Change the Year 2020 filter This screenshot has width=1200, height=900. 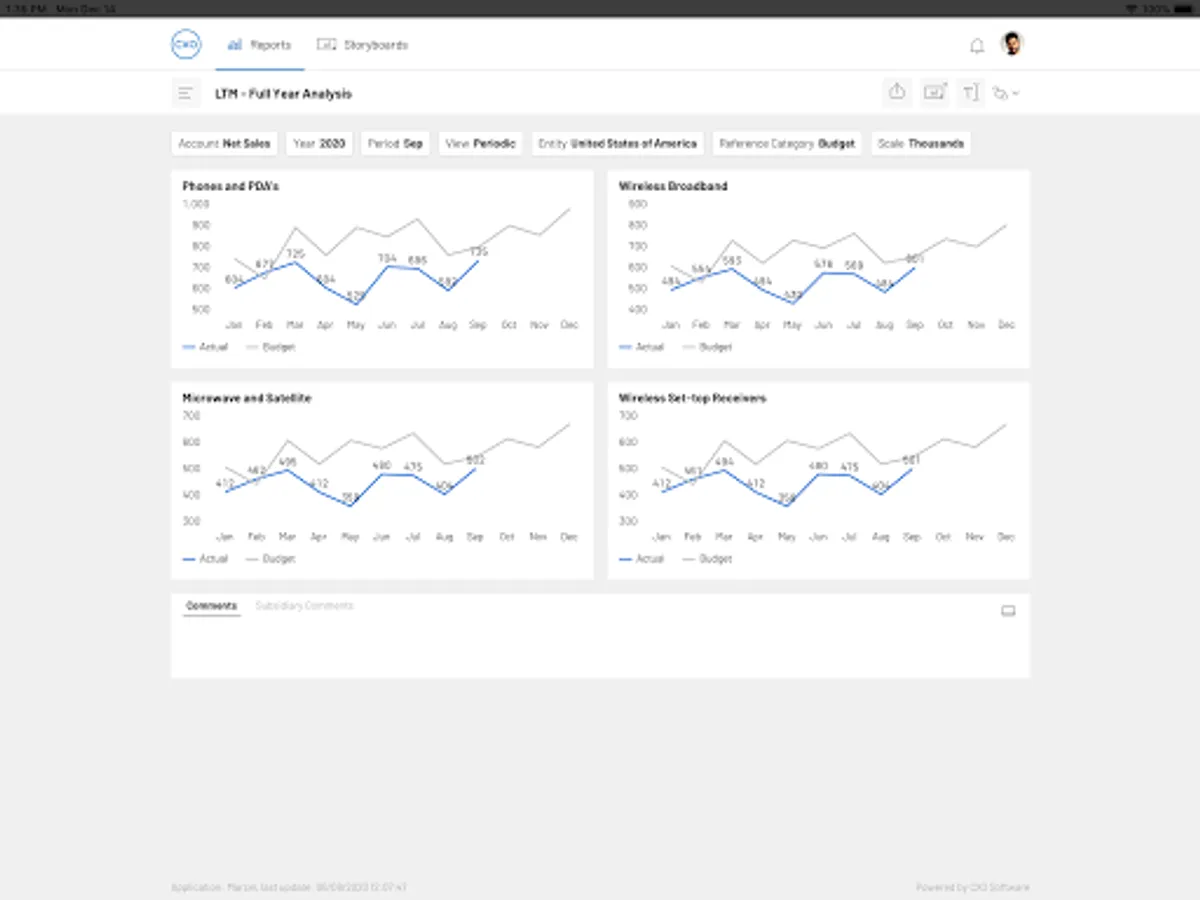(x=319, y=144)
